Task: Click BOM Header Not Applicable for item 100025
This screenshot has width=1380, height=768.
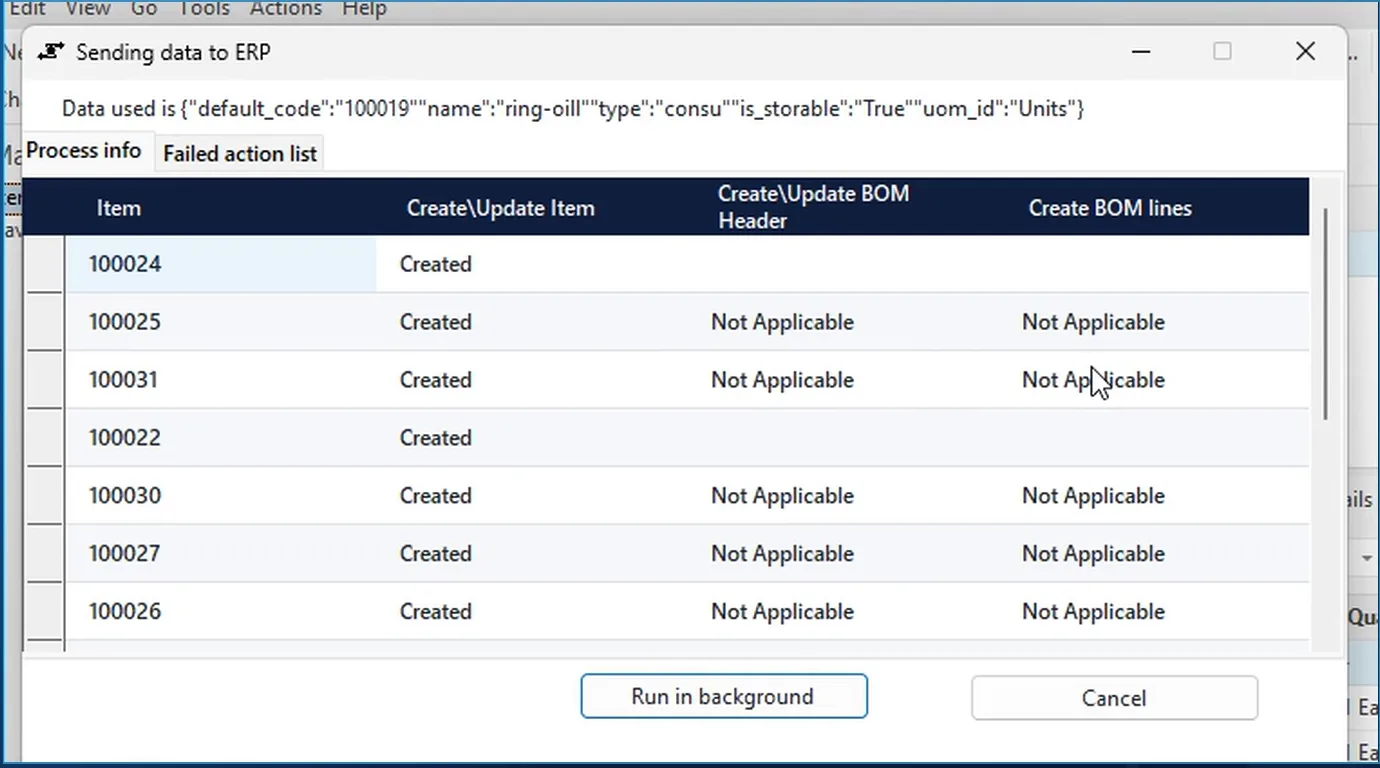Action: pyautogui.click(x=782, y=322)
